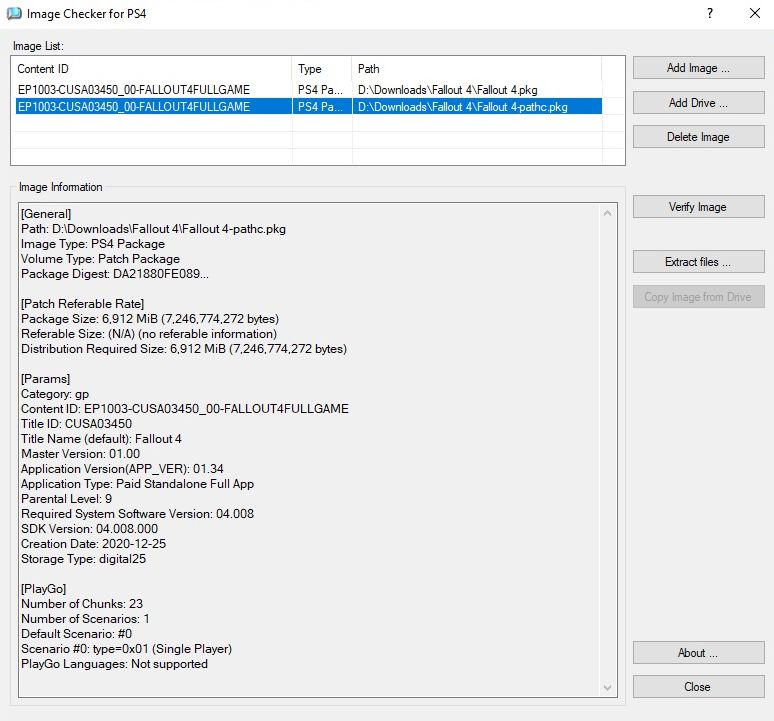774x721 pixels.
Task: Click the Content ID line in Params section
Action: [x=185, y=409]
